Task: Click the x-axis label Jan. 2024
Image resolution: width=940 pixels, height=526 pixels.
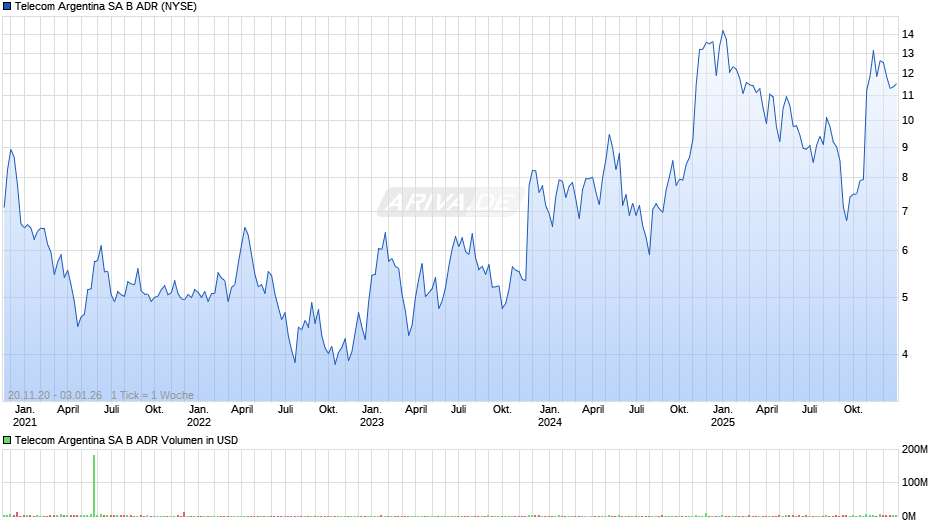Action: pos(550,416)
